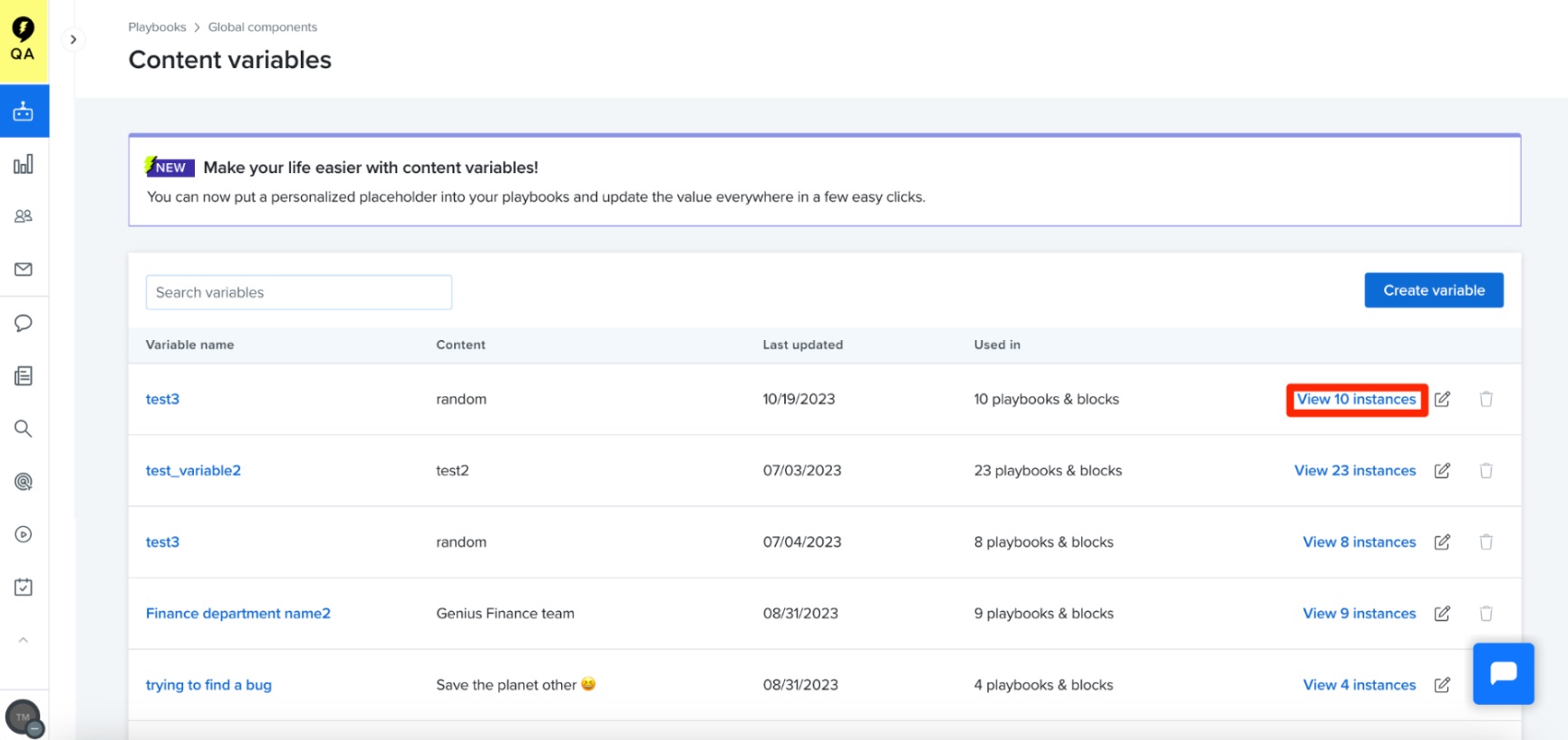Open the play circle icon in sidebar

(24, 534)
